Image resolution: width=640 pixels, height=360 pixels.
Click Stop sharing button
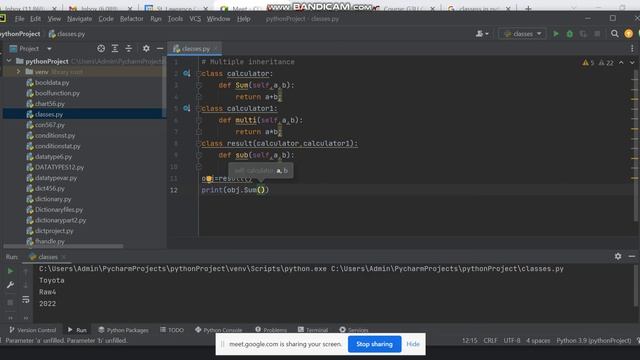(374, 344)
